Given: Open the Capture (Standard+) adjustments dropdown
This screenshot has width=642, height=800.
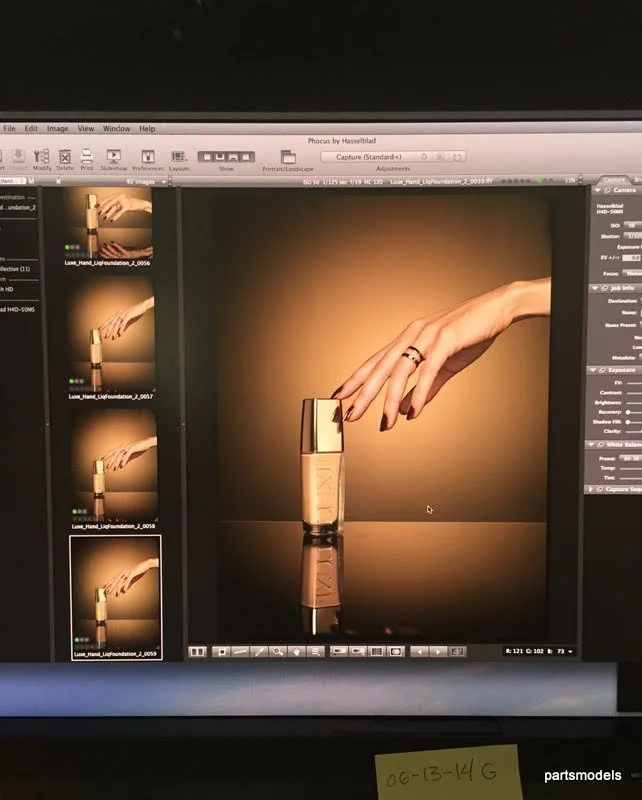Looking at the screenshot, I should tap(368, 157).
